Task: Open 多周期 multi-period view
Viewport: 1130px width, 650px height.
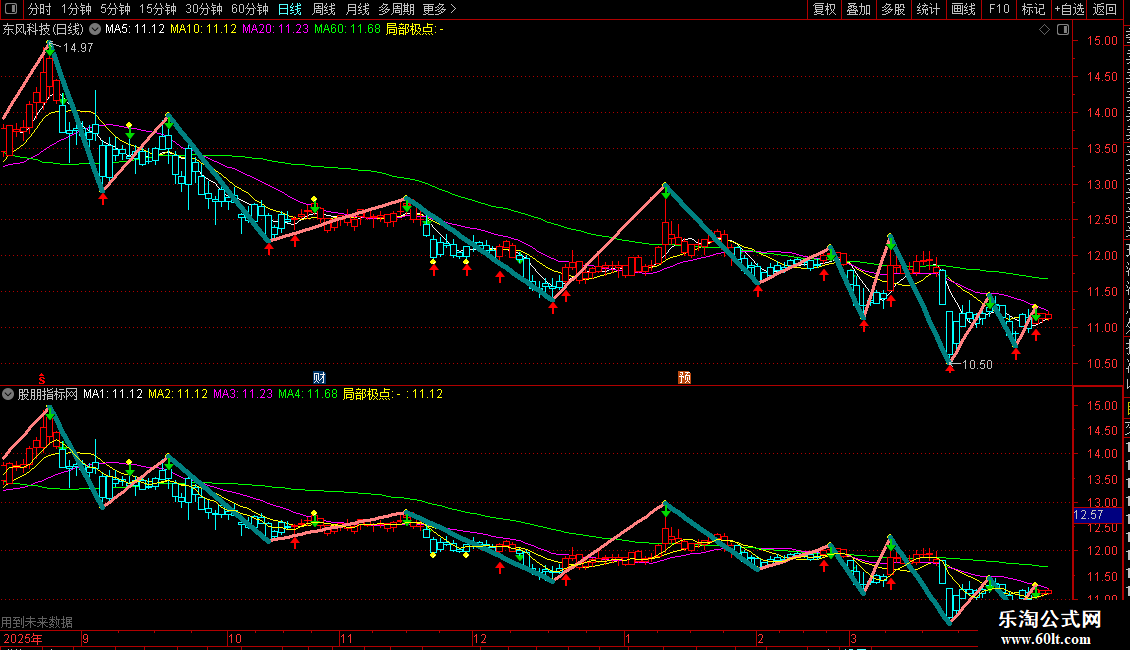Action: point(396,9)
